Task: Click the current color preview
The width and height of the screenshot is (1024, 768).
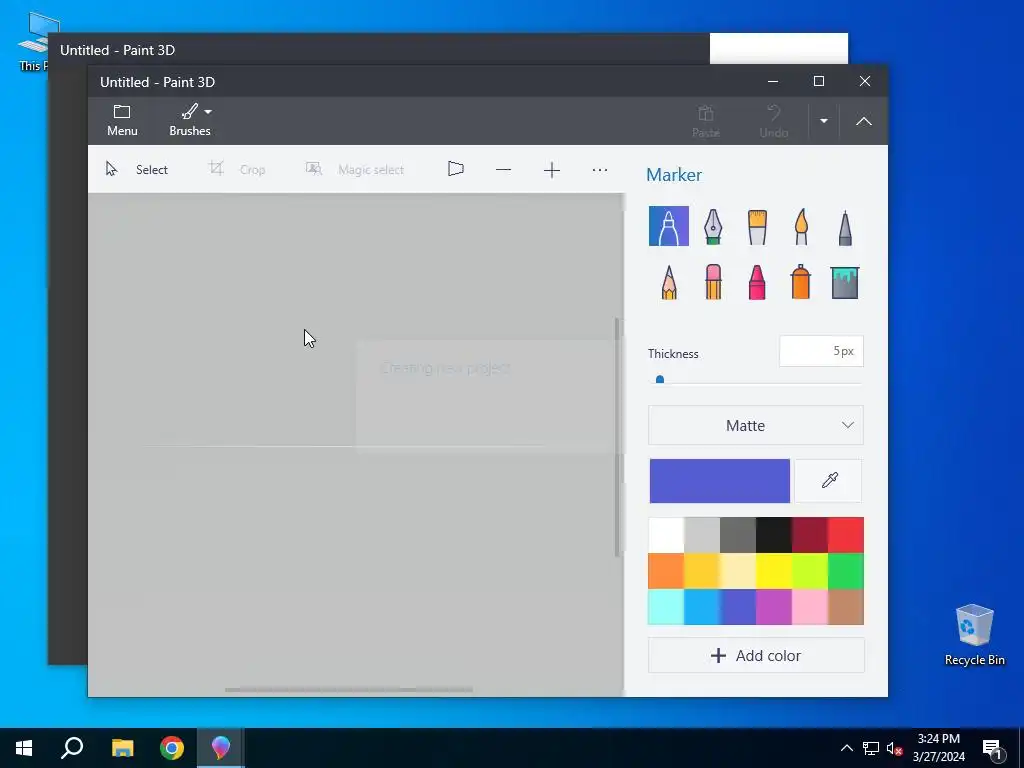Action: [720, 481]
